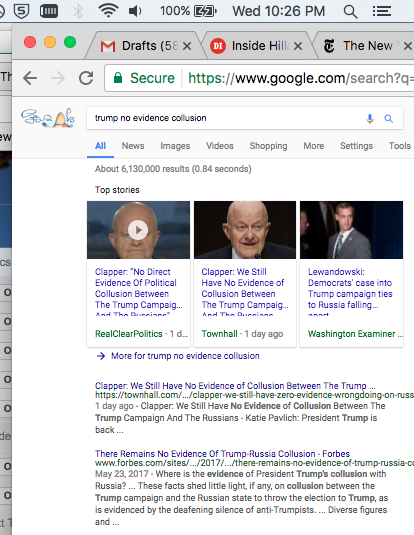Select the Videos results tab
This screenshot has height=535, width=414.
(x=220, y=146)
